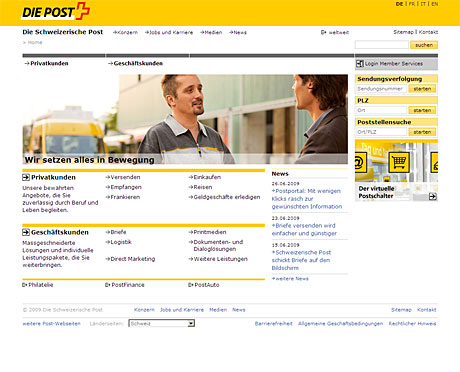Open the Reisen link
Image resolution: width=460 pixels, height=372 pixels.
pos(200,187)
